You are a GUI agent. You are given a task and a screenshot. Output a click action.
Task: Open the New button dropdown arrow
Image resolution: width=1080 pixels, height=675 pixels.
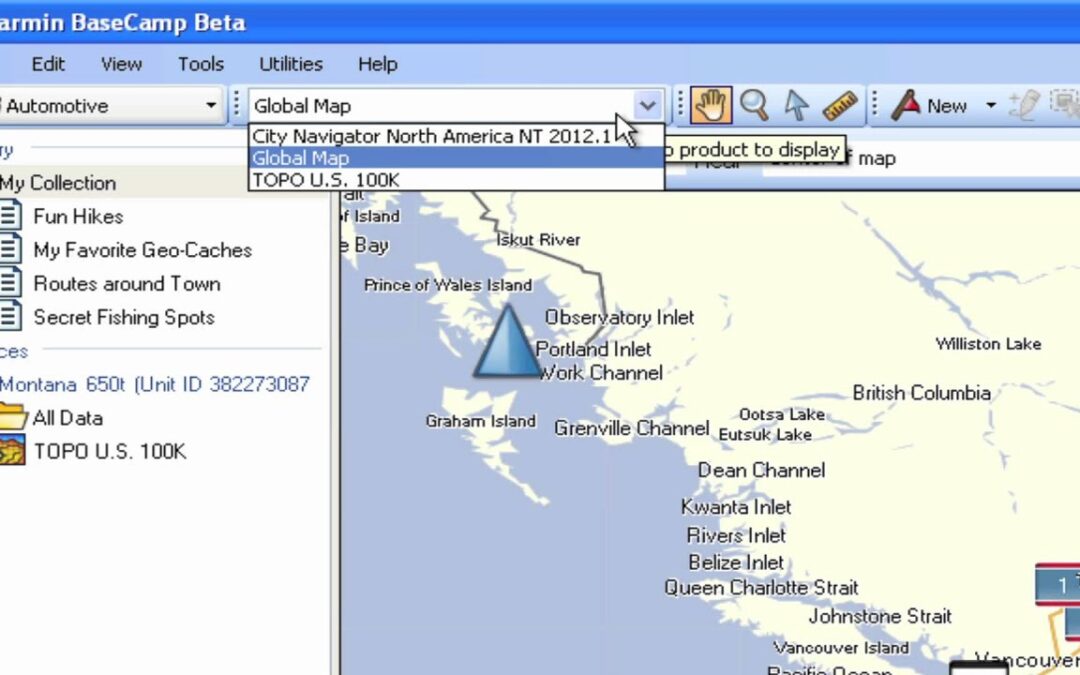[x=991, y=105]
